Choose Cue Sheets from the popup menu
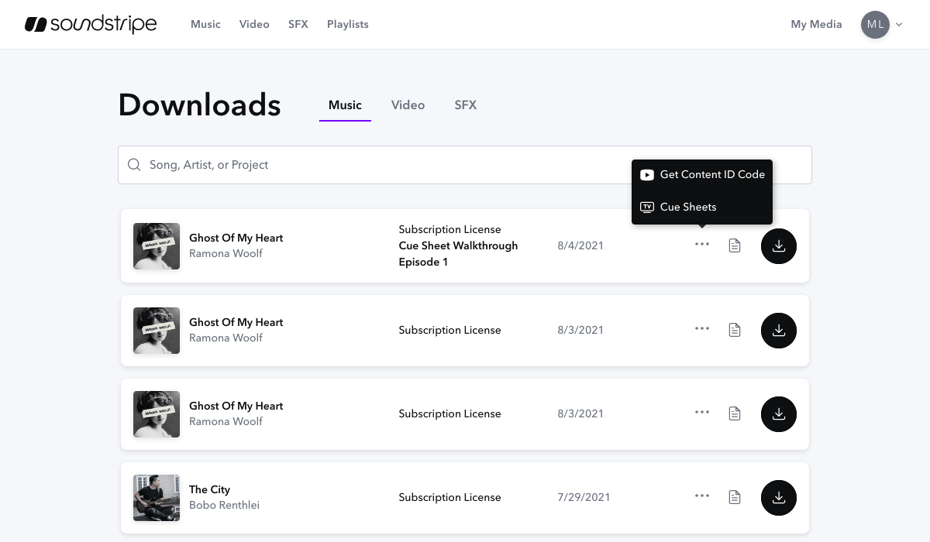The width and height of the screenshot is (930, 542). (x=688, y=207)
